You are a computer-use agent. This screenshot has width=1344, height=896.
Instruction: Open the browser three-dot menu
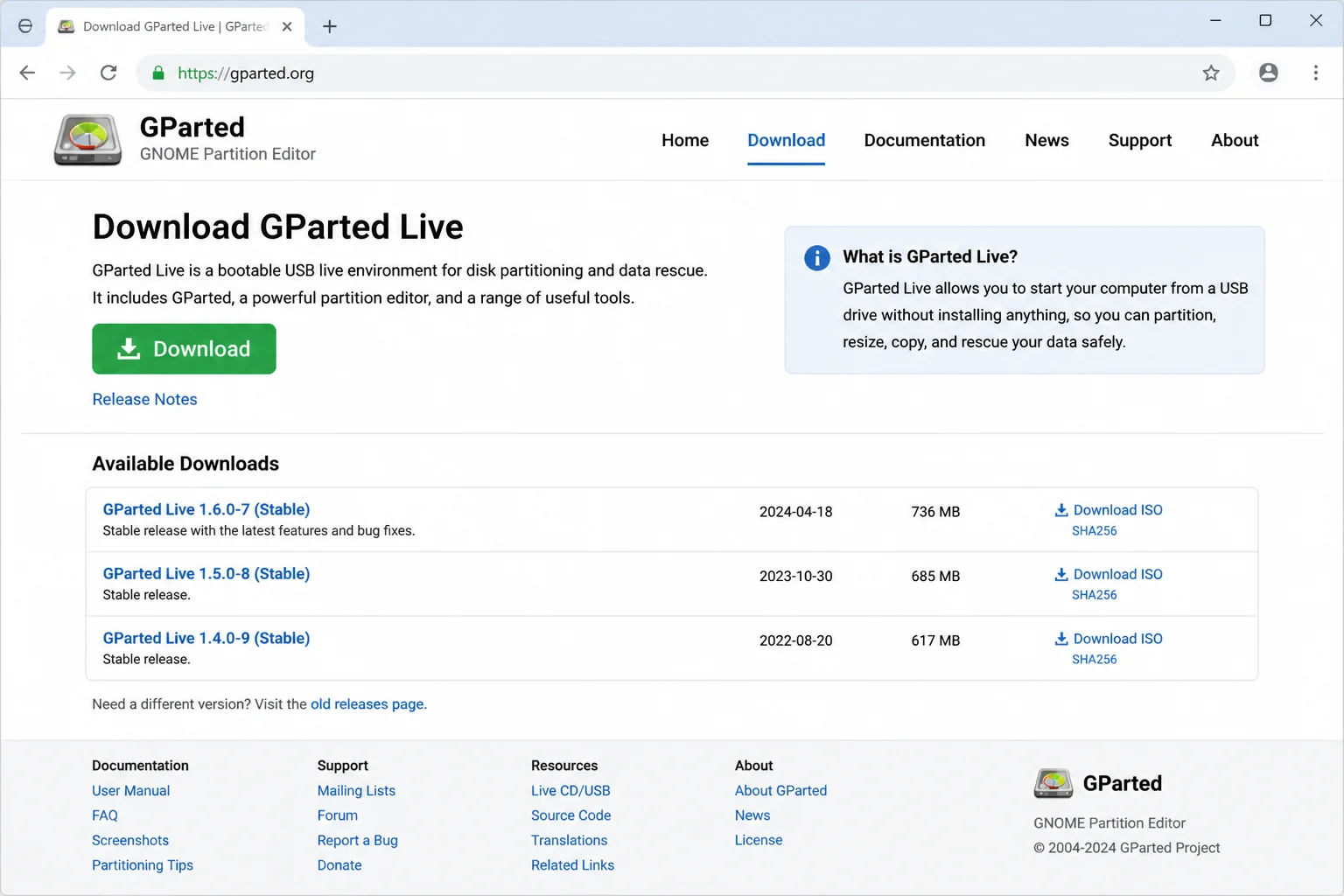1315,73
